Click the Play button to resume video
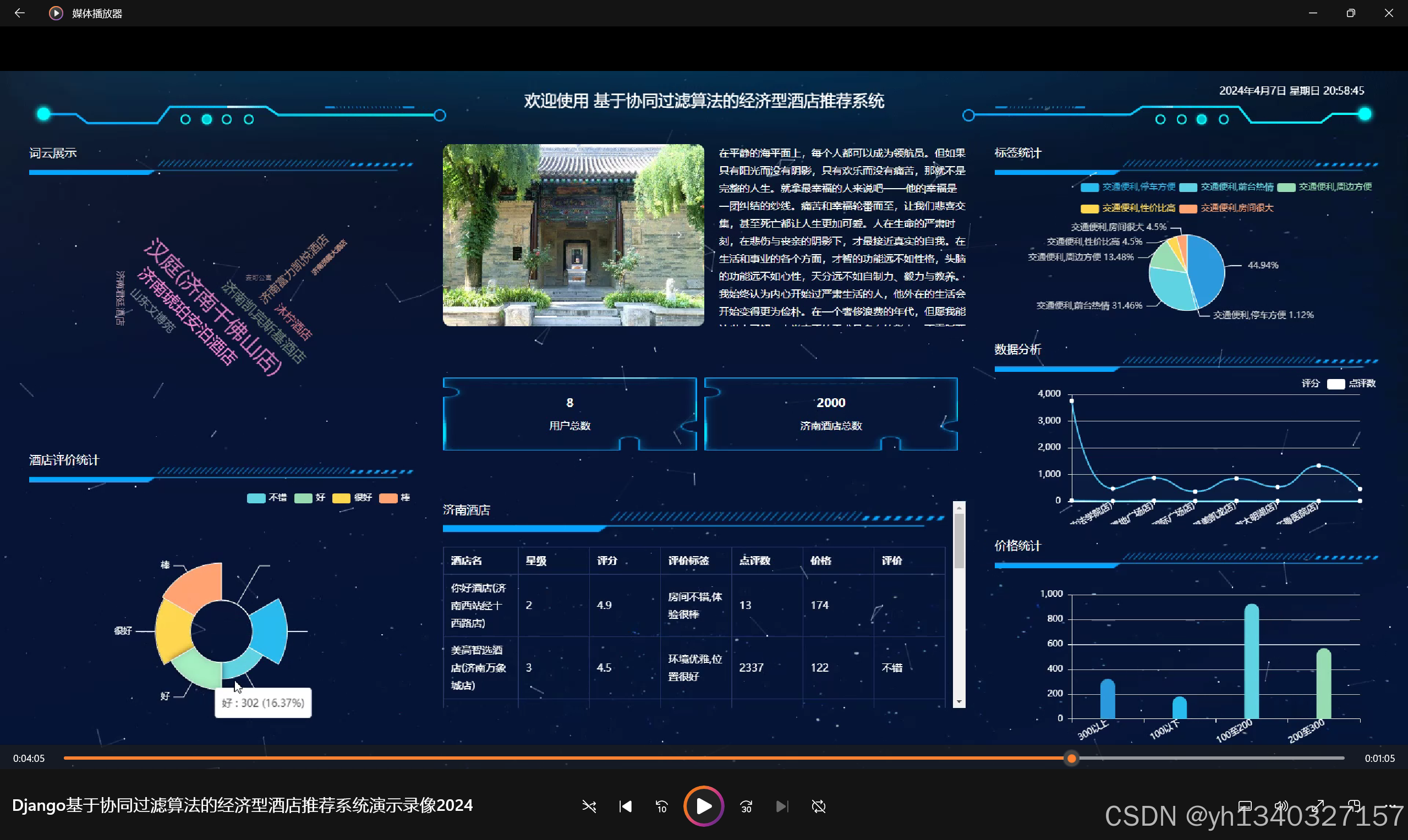The width and height of the screenshot is (1408, 840). (703, 806)
